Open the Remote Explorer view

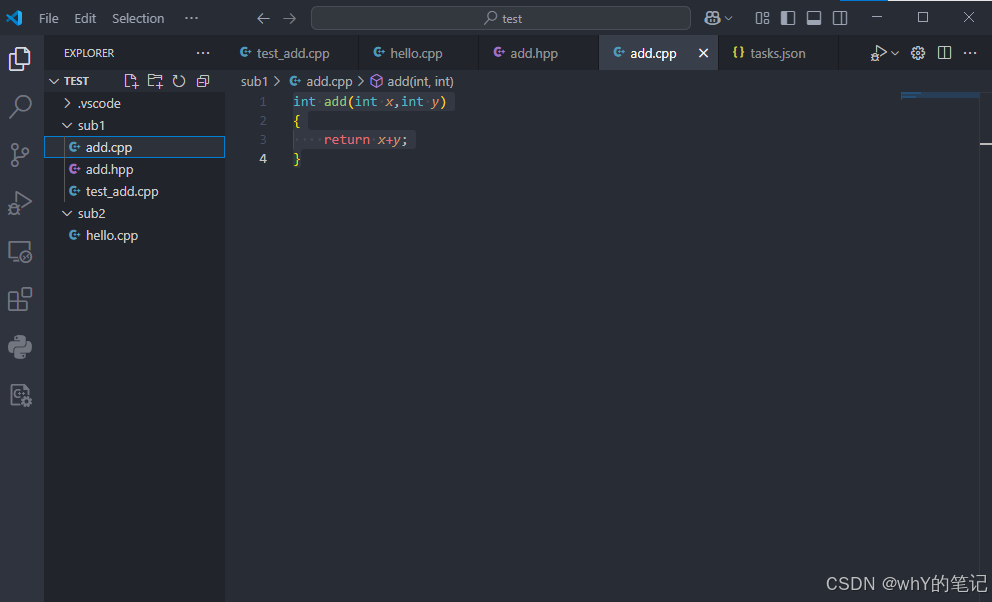20,252
